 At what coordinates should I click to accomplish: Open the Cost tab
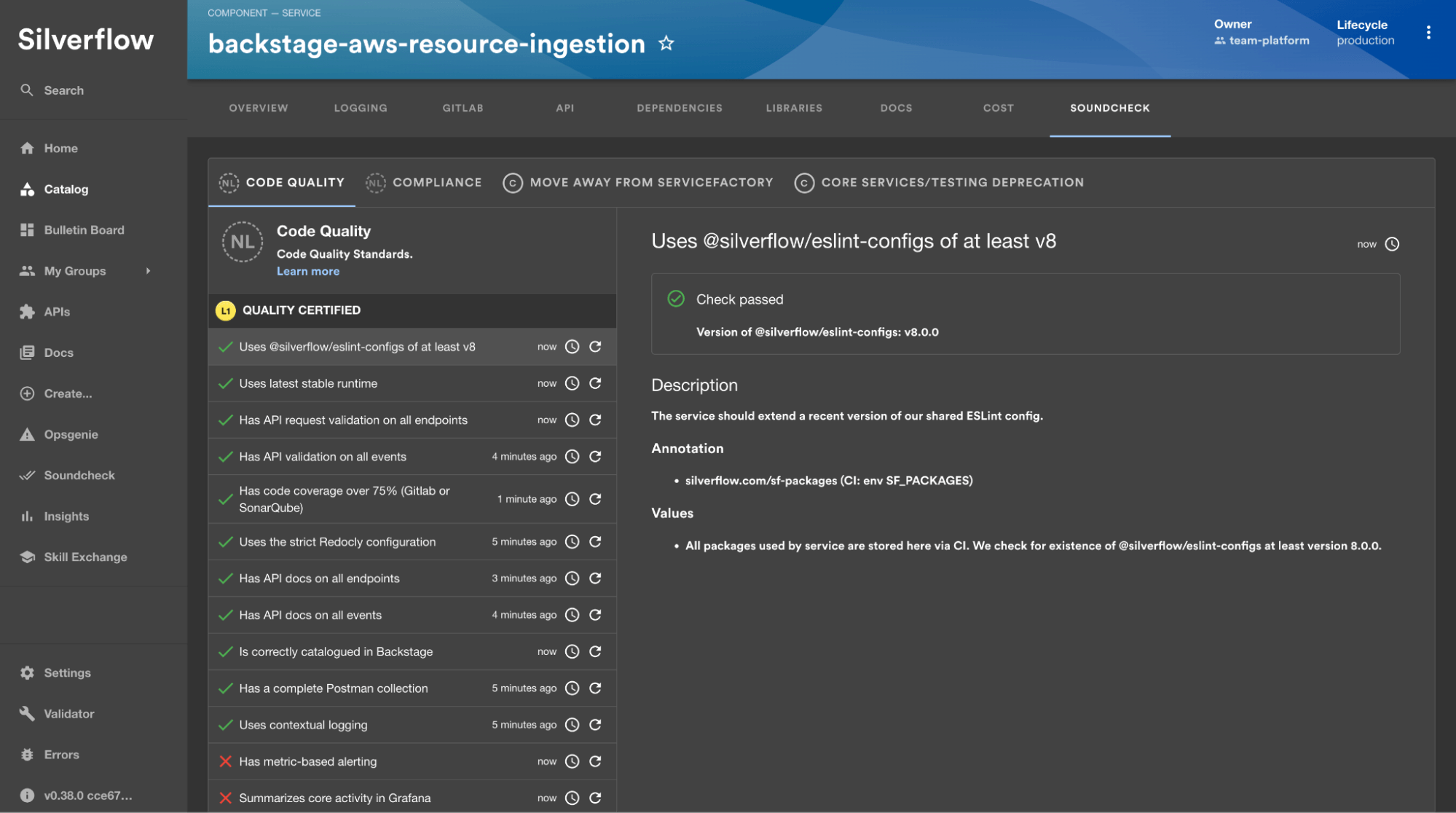point(998,108)
